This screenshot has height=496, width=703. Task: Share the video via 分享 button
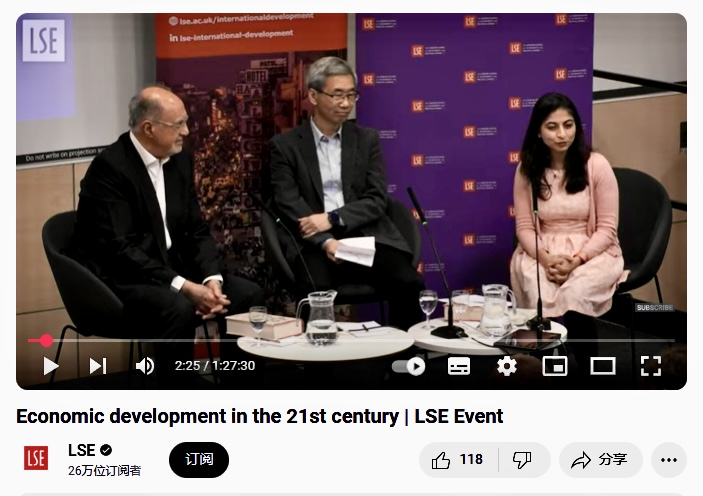(x=600, y=460)
